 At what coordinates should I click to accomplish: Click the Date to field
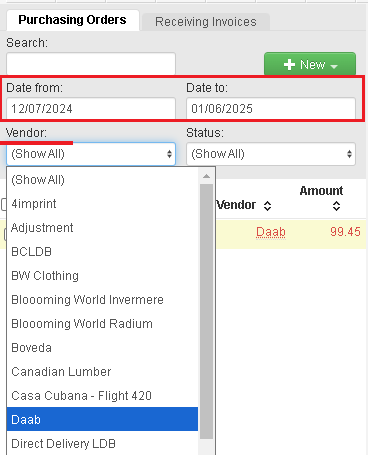click(271, 108)
